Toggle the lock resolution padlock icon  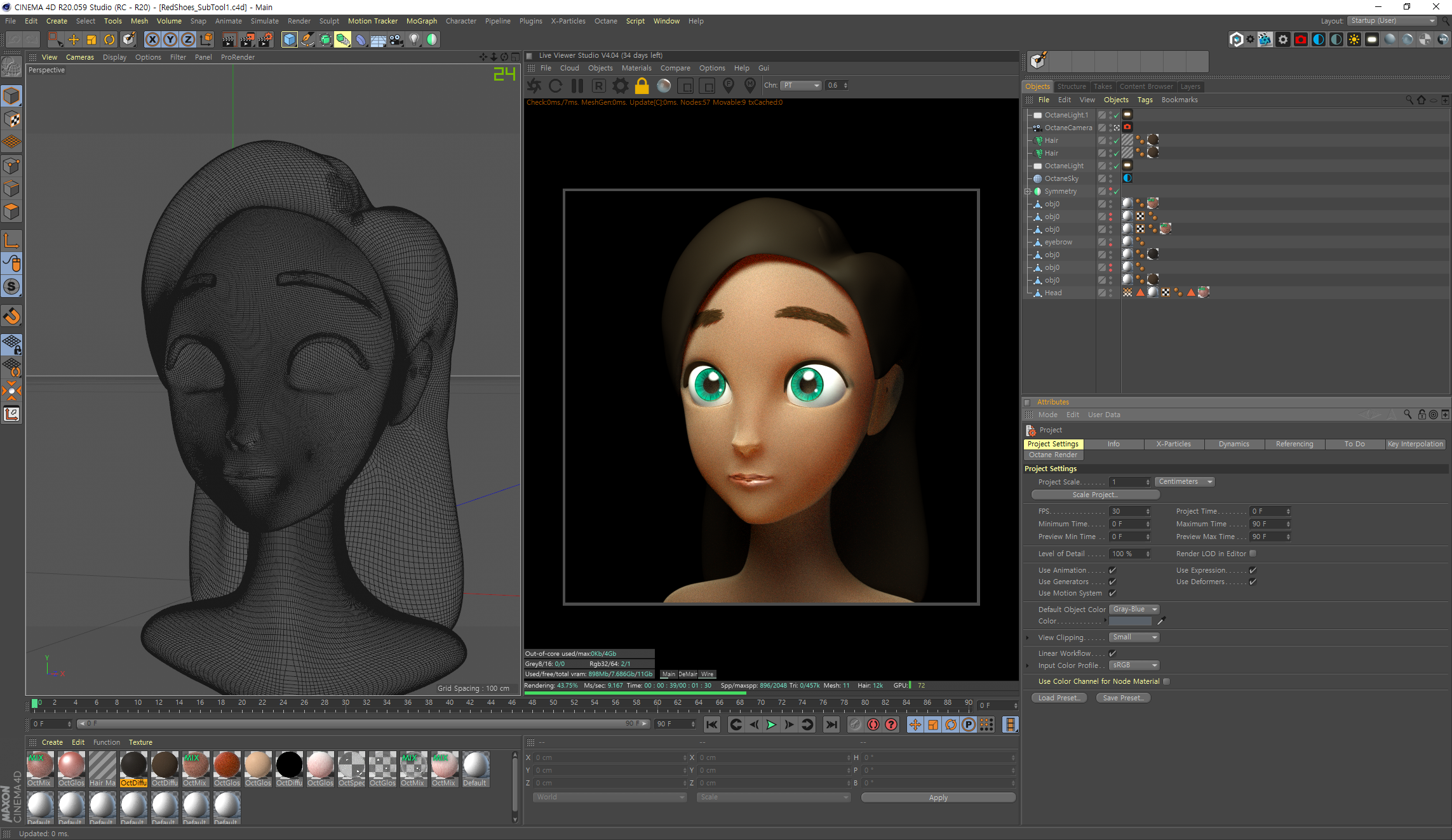(642, 86)
